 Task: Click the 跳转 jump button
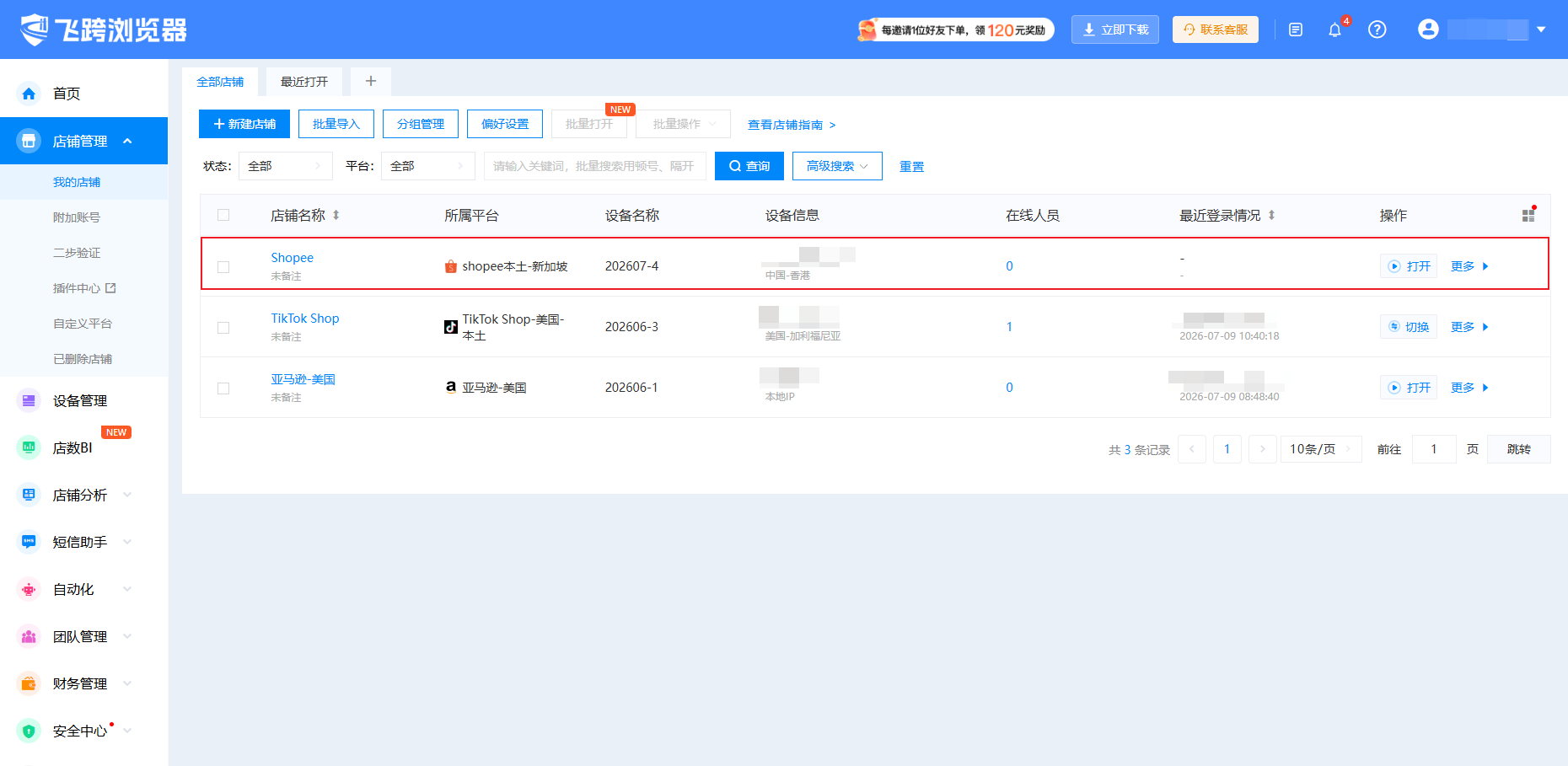click(x=1519, y=449)
